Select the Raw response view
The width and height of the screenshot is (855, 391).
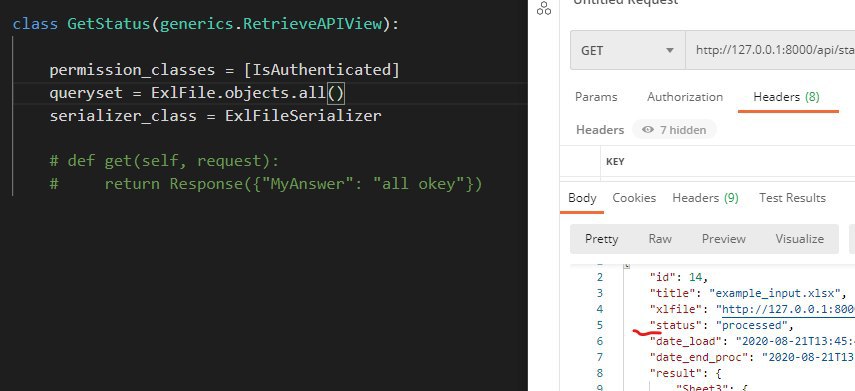660,239
